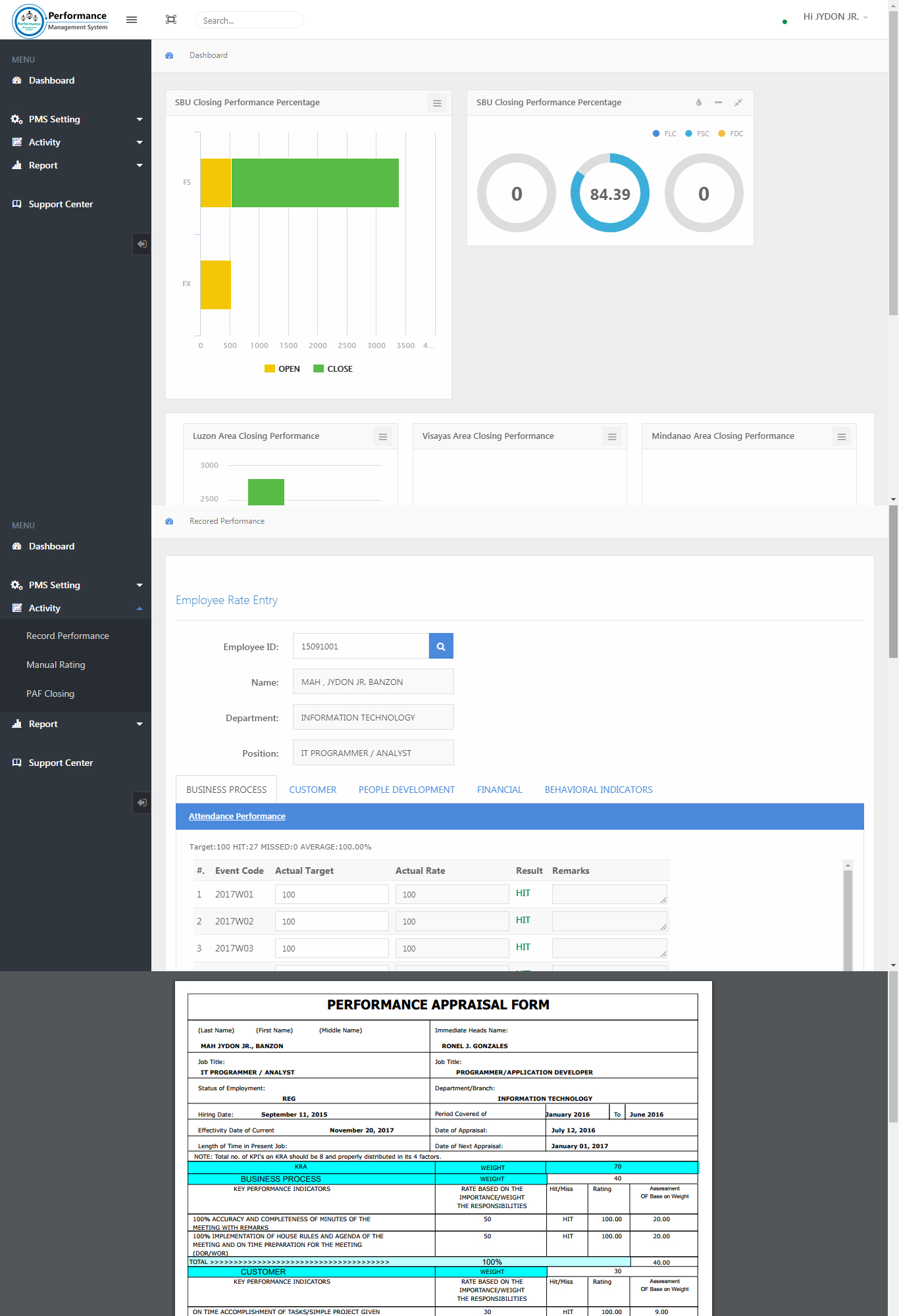
Task: Open Mindanao Area Closing Performance chart menu
Action: (842, 437)
